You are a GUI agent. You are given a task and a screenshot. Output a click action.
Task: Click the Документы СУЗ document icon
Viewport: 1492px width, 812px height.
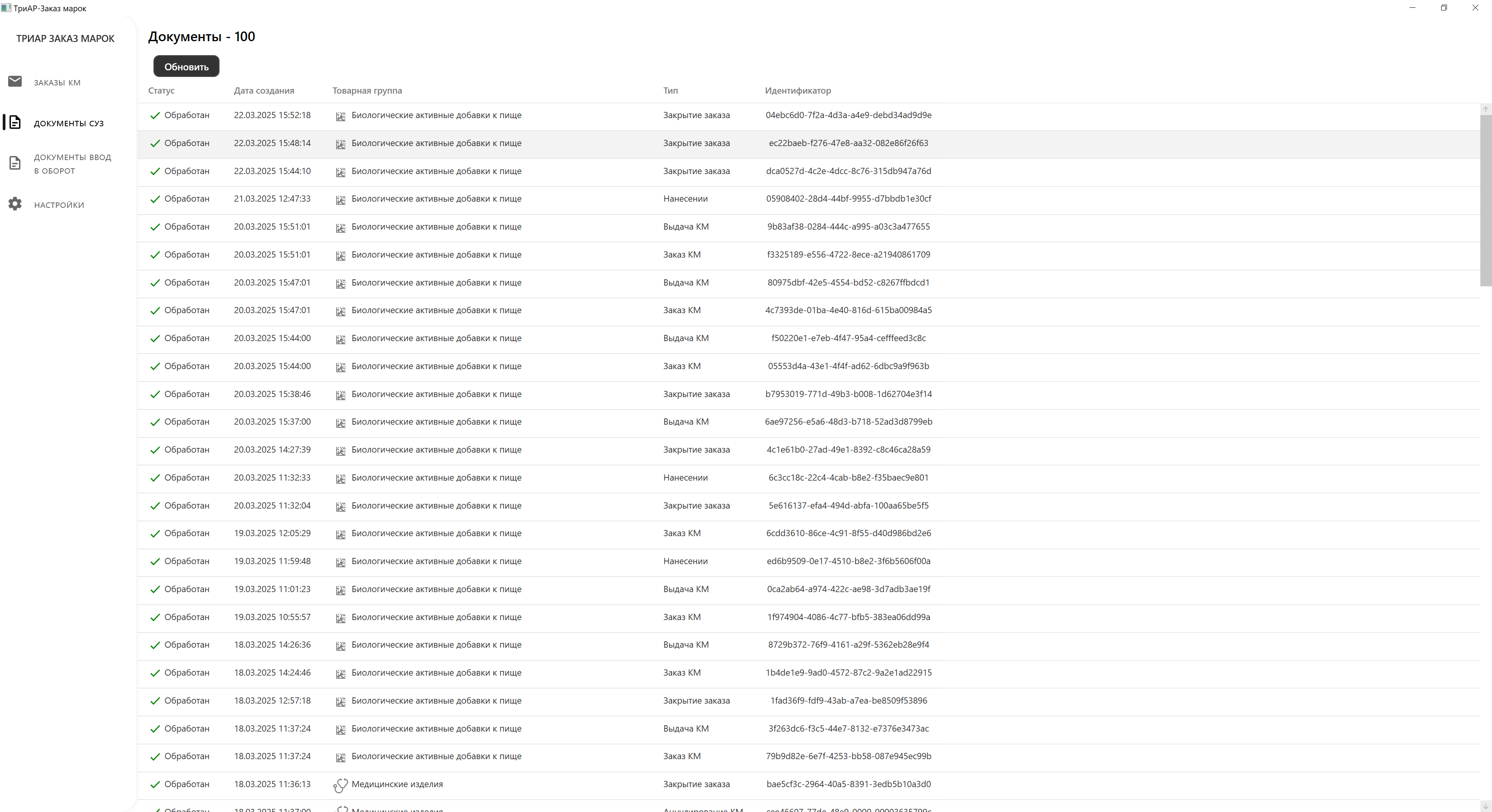click(15, 122)
